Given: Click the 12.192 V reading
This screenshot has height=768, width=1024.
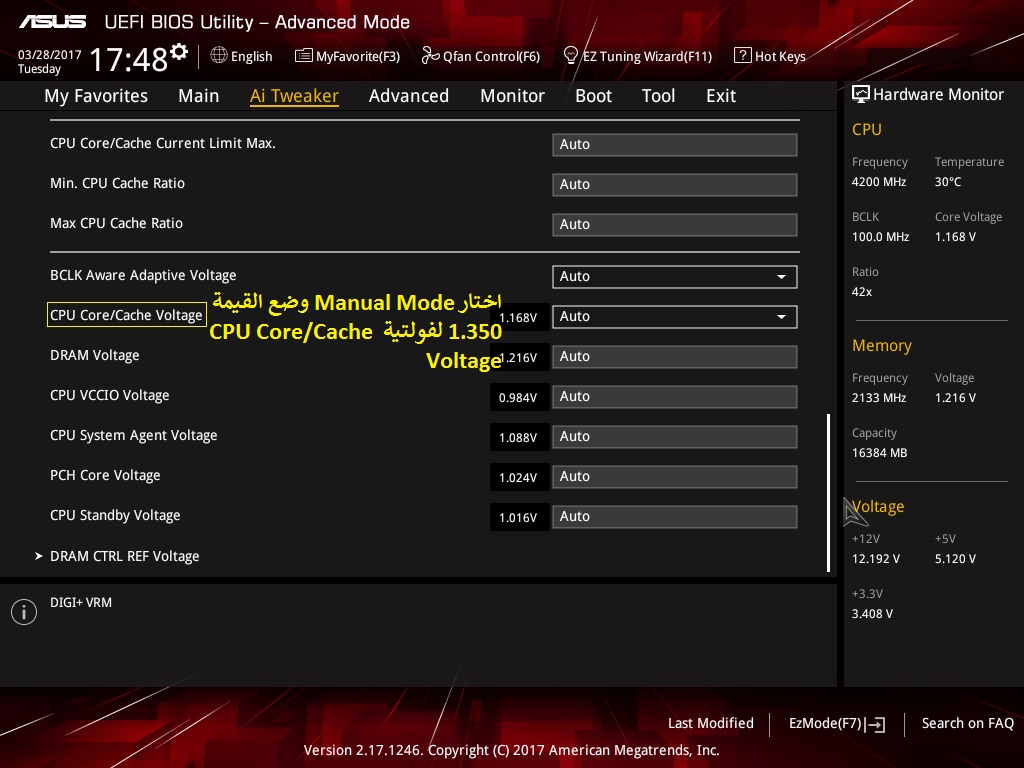Looking at the screenshot, I should point(876,558).
